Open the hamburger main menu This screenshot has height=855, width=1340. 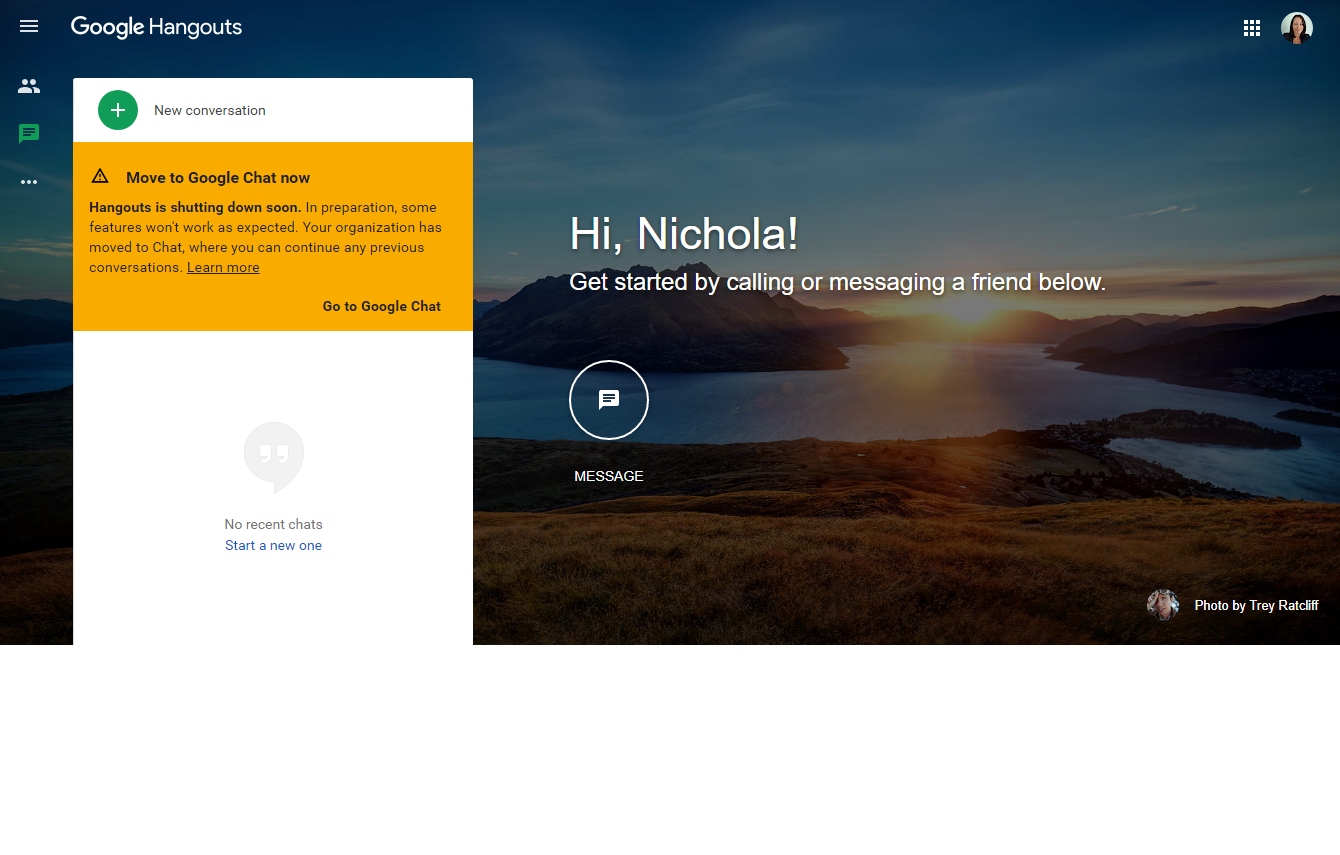coord(29,27)
